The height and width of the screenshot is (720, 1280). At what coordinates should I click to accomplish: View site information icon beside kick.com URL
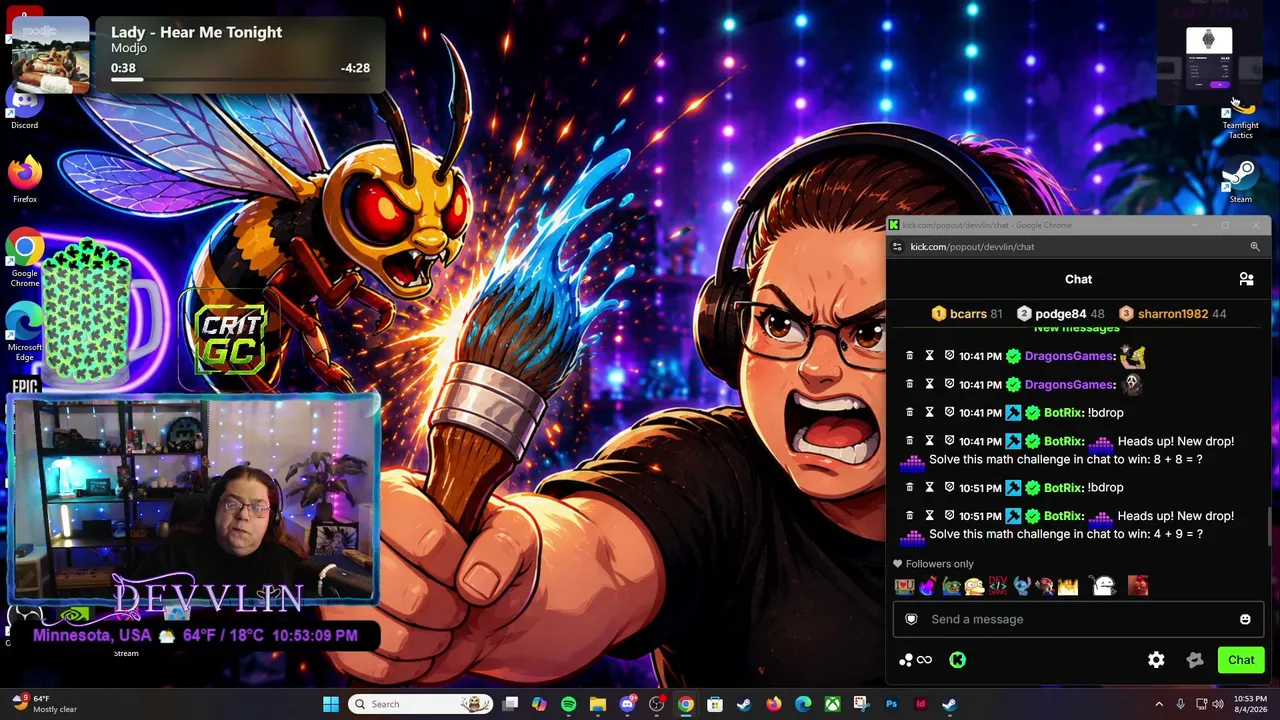(x=897, y=247)
